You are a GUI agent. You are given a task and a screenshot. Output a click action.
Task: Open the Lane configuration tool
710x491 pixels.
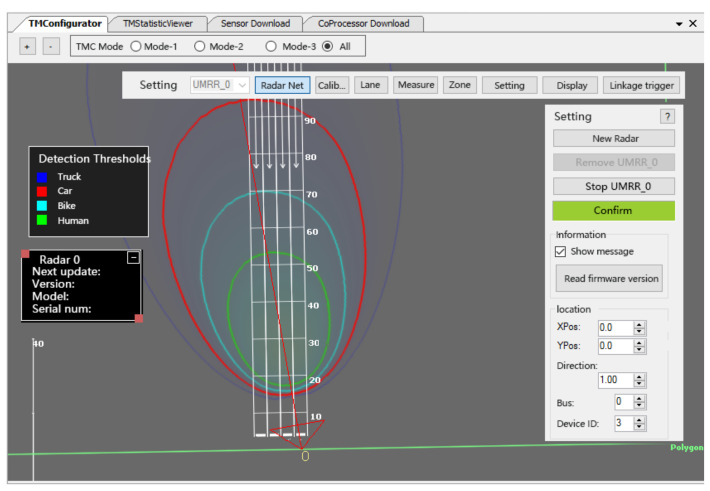click(370, 85)
